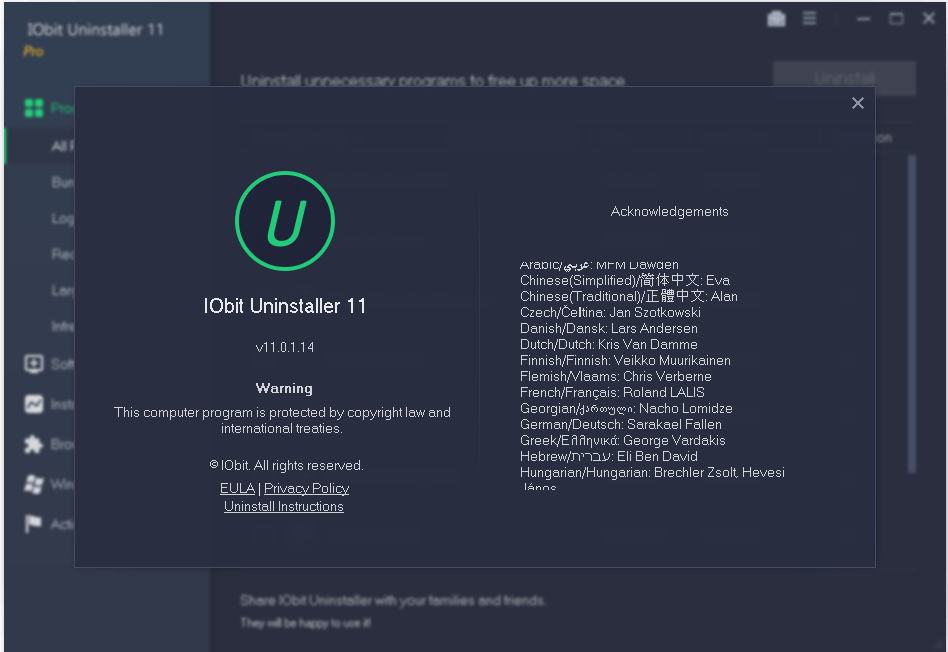The height and width of the screenshot is (652, 948).
Task: Minimize the IObit Uninstaller window
Action: pos(863,19)
